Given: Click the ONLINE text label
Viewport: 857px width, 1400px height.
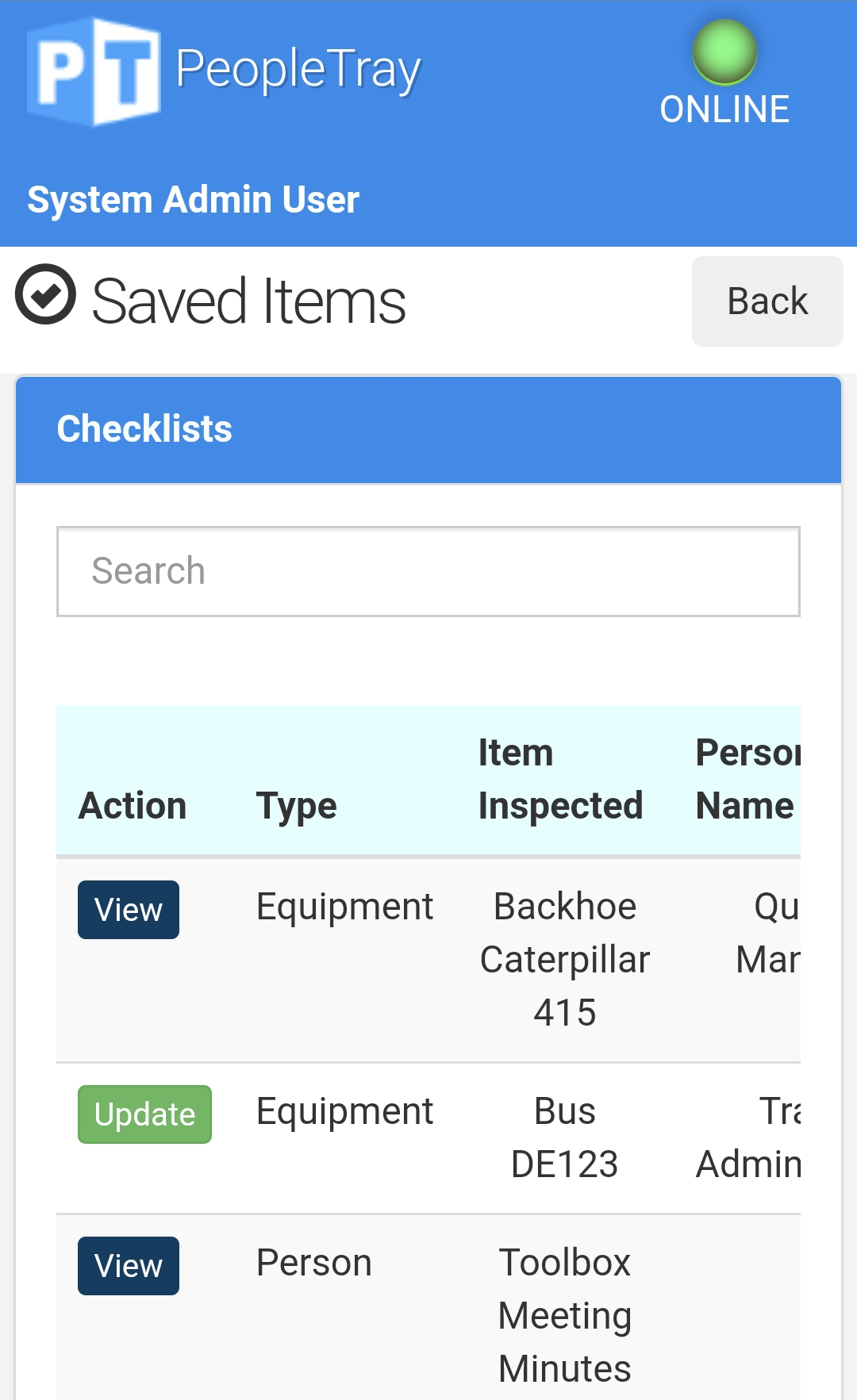Looking at the screenshot, I should pos(724,109).
